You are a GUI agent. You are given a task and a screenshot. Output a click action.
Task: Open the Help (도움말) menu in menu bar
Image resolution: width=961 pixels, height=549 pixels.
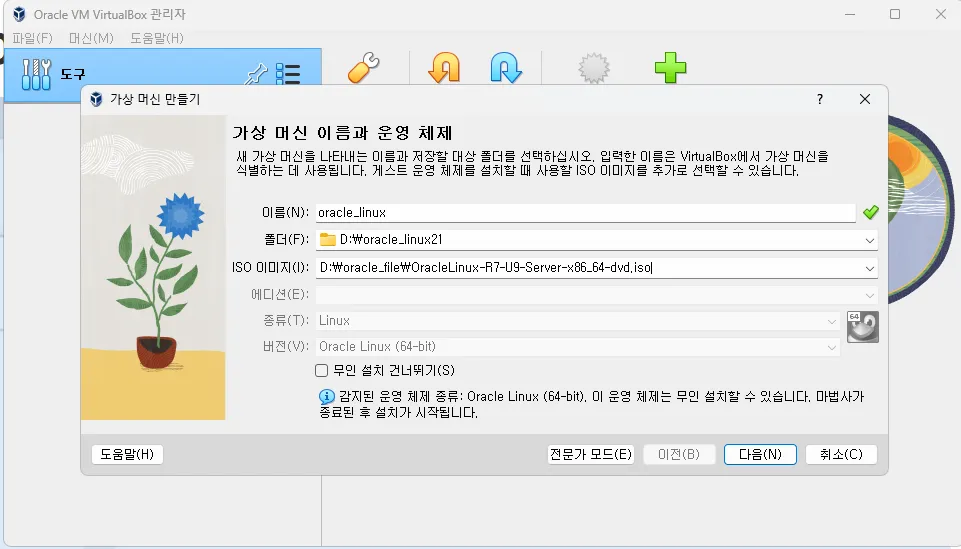click(157, 38)
